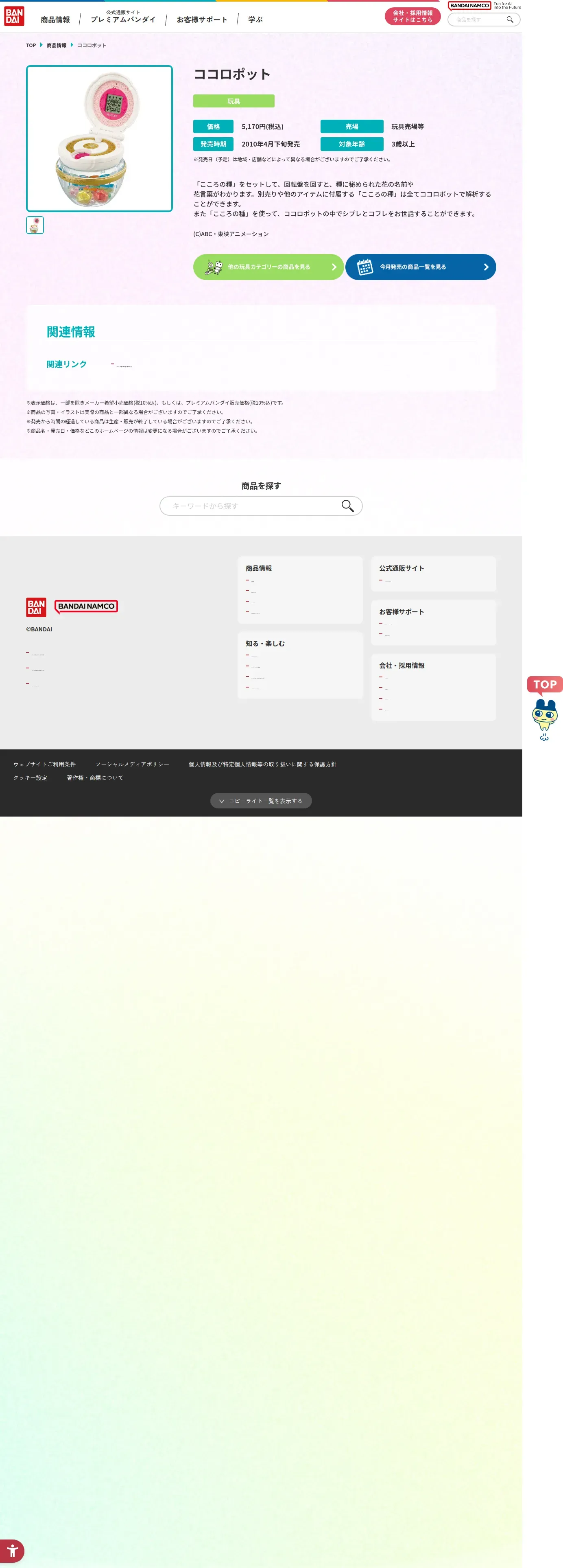Screen dimensions: 563x1568
Task: Click the footer BANDAI NAMCO logo
Action: click(86, 606)
